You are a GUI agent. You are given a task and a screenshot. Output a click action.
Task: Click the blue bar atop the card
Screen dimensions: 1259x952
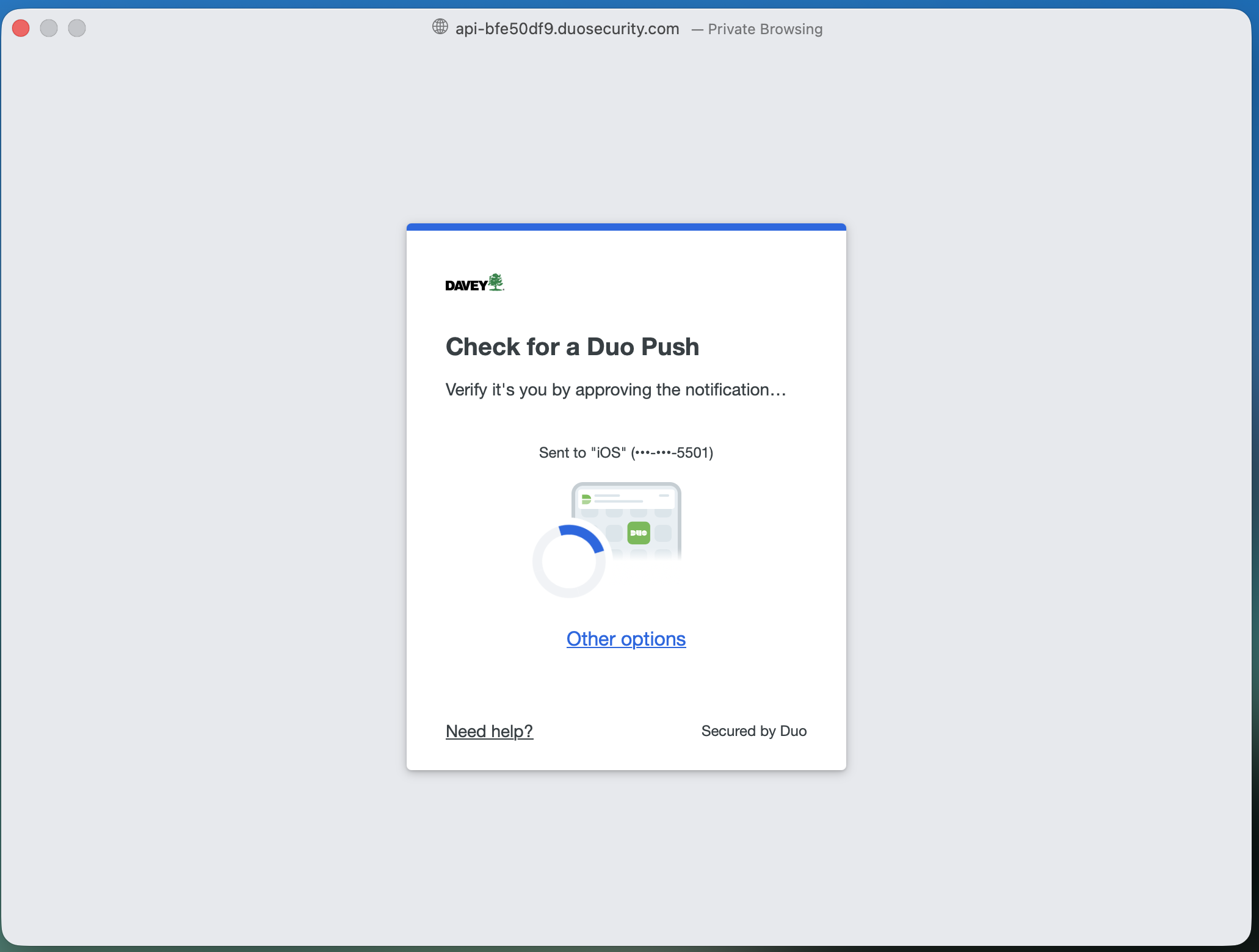pos(626,227)
